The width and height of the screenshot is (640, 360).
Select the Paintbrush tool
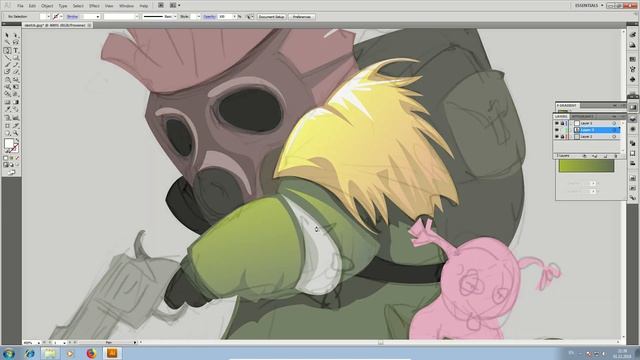click(7, 65)
